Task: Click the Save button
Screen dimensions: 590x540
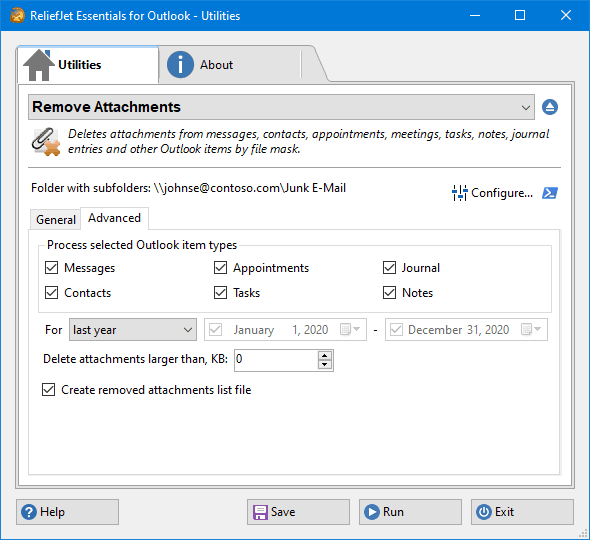Action: (298, 512)
